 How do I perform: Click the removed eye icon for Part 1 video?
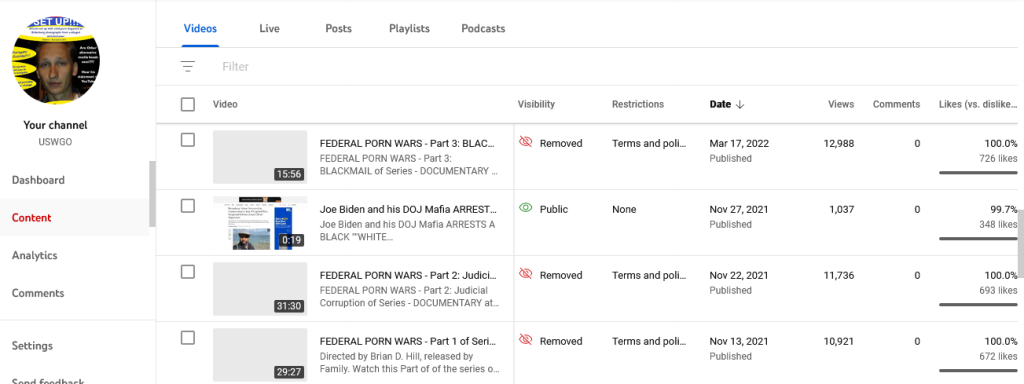click(x=526, y=340)
